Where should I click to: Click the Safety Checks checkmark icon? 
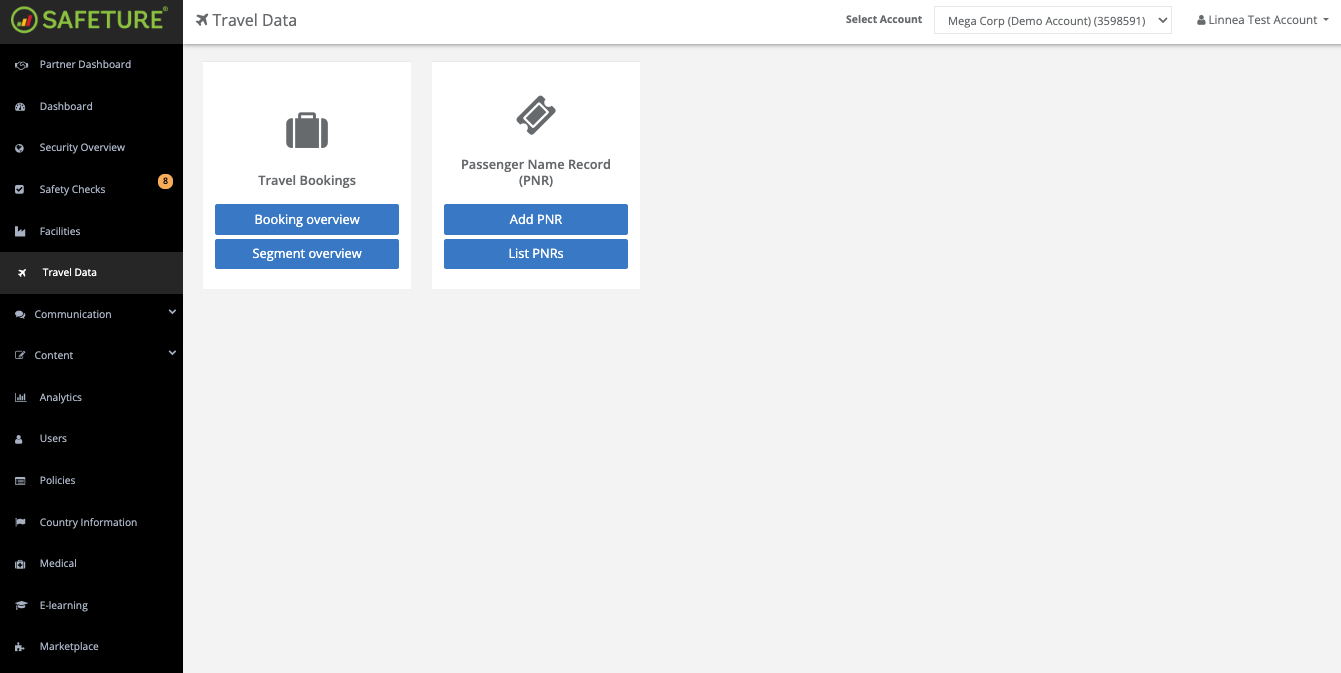click(x=19, y=190)
